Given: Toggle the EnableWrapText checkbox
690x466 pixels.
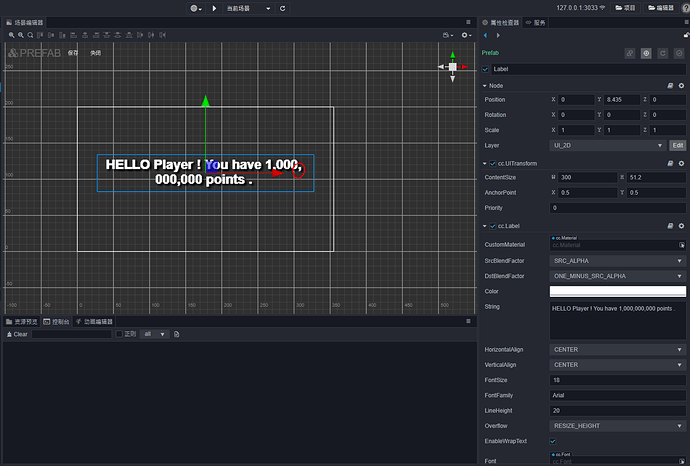Looking at the screenshot, I should 553,441.
